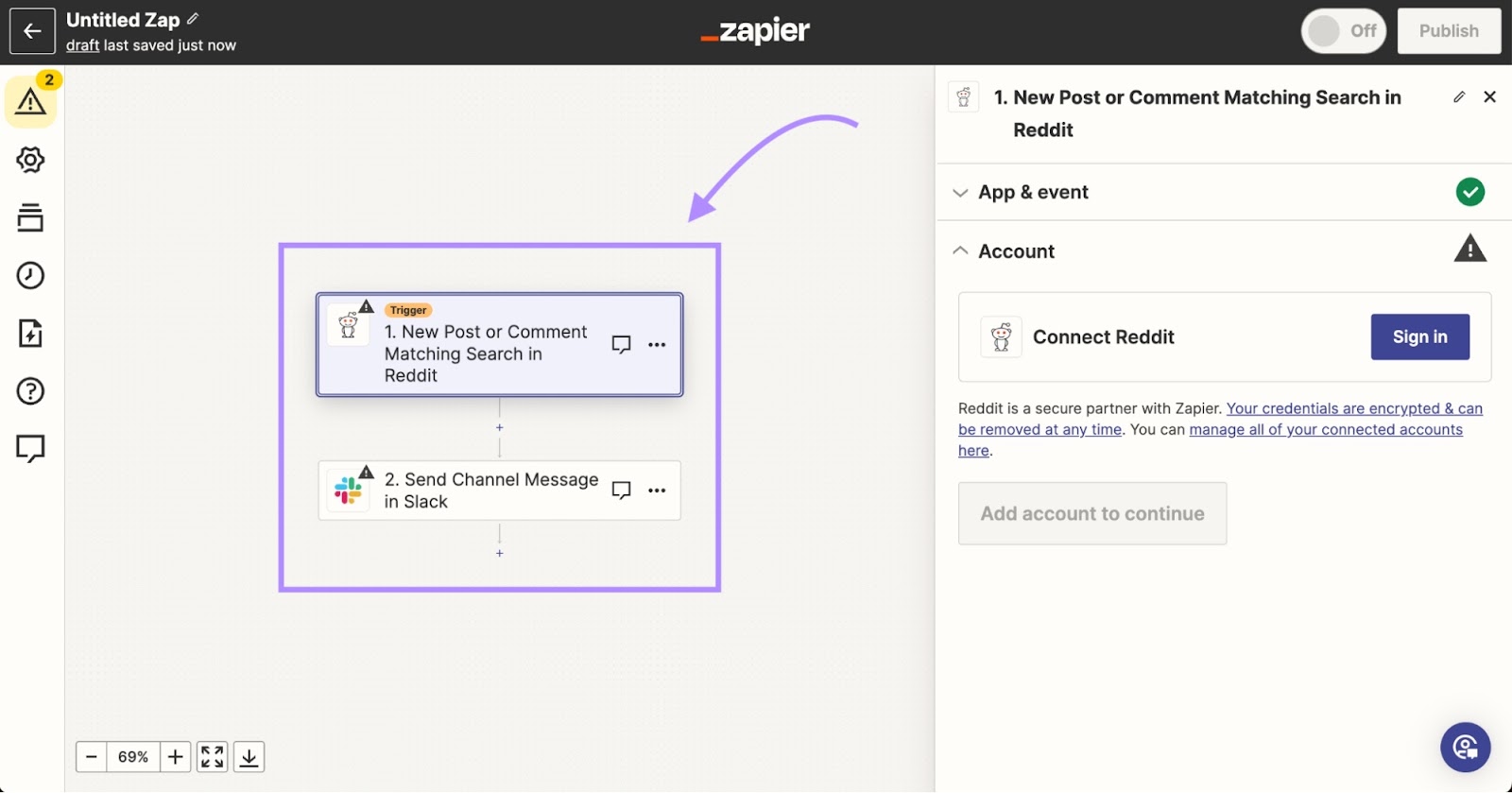
Task: Open the warnings panel with 2 issues
Action: 30,100
